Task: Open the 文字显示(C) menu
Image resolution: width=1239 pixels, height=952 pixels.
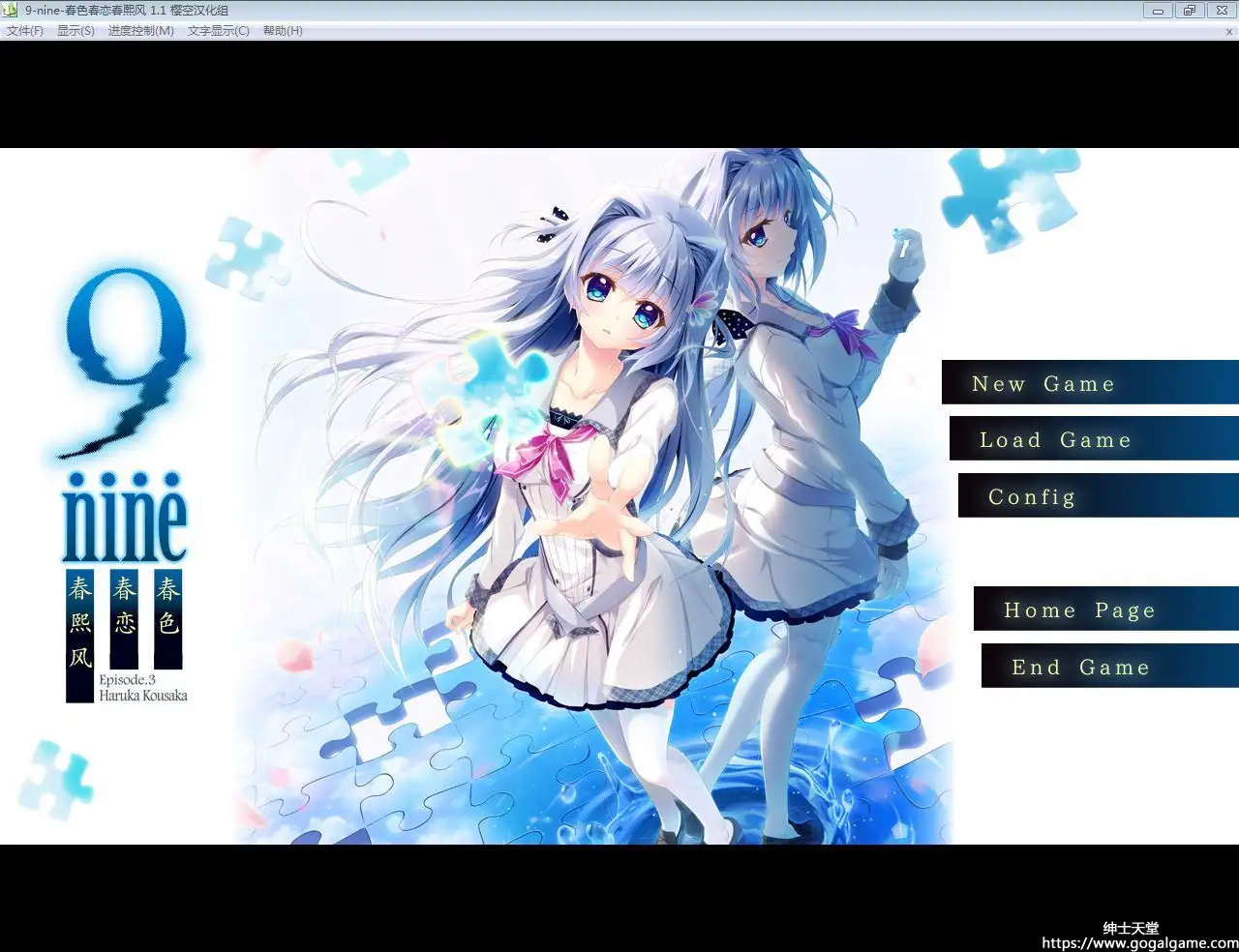Action: [219, 31]
